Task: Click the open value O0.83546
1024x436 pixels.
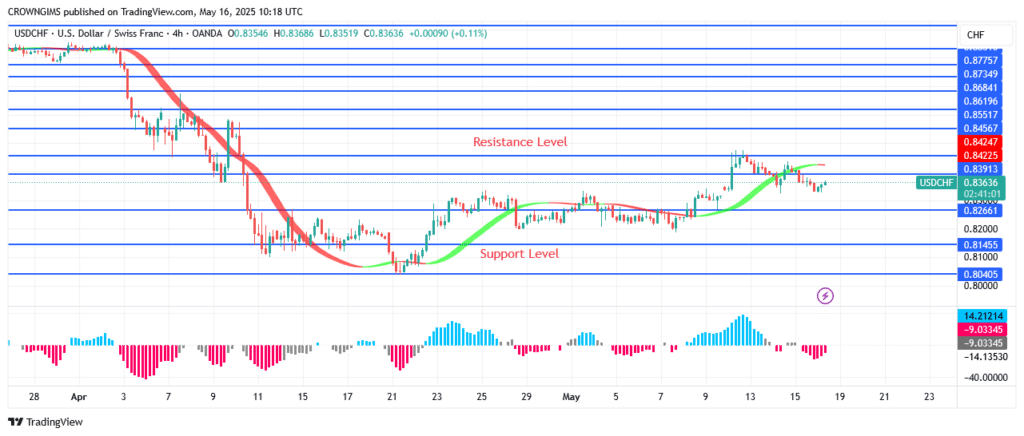Action: 249,33
